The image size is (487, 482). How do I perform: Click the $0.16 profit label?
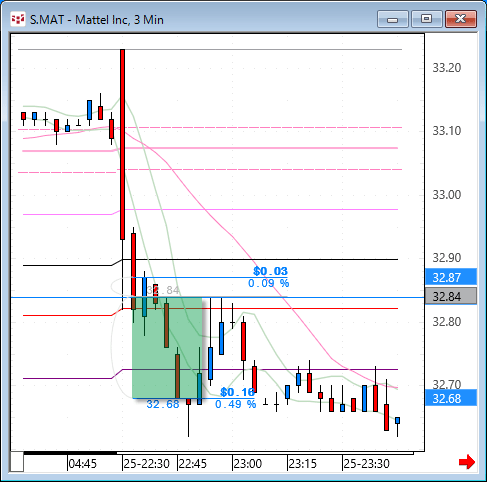tap(238, 392)
